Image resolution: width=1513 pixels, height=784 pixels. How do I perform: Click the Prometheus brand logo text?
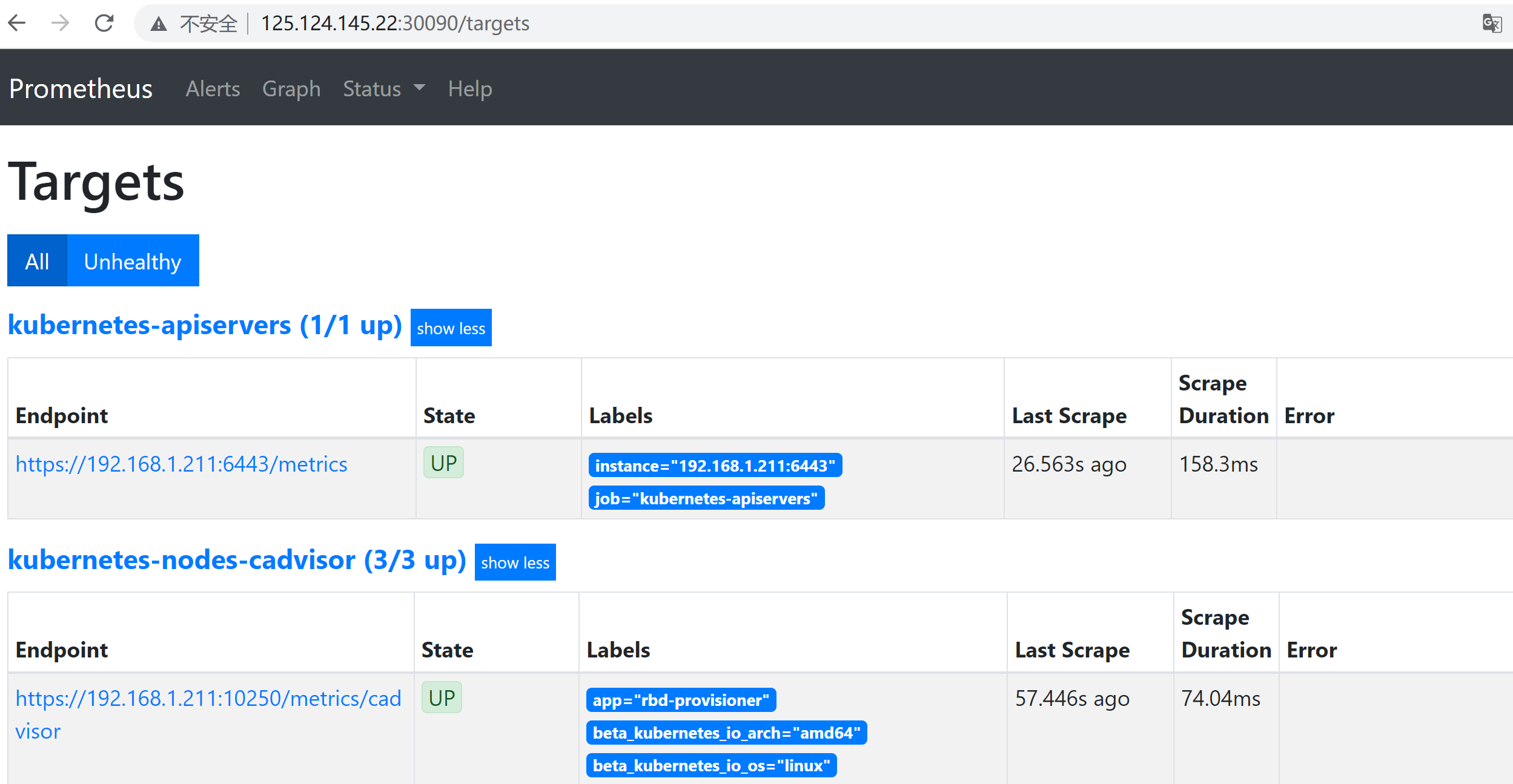pos(81,89)
